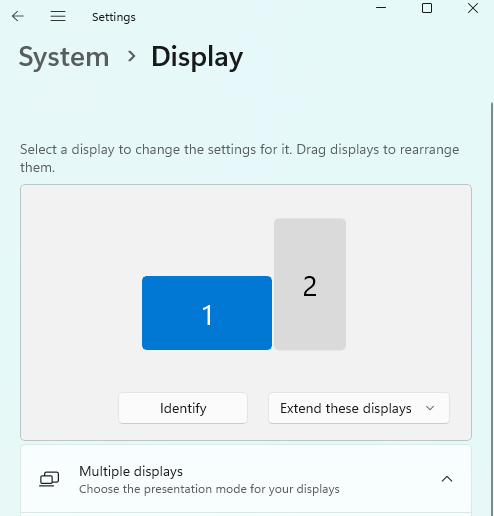Close the Settings window
Image resolution: width=494 pixels, height=516 pixels.
point(473,8)
